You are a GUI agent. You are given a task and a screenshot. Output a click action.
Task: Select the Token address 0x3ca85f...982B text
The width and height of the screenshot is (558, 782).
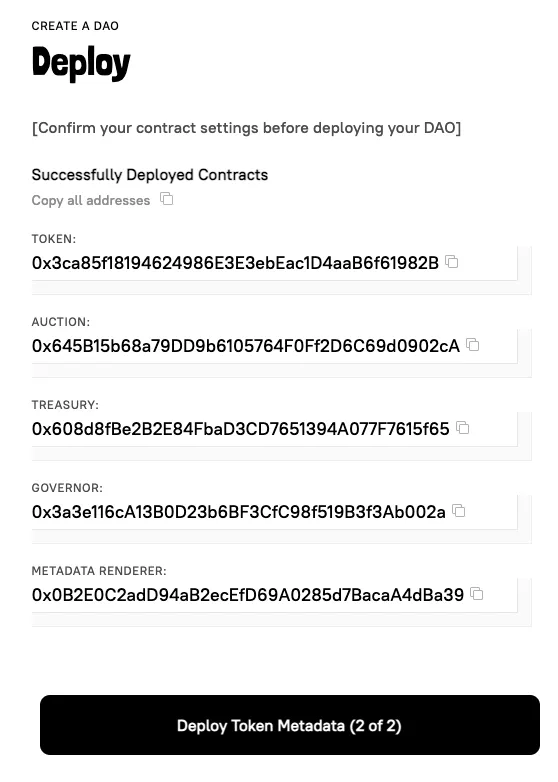click(235, 263)
